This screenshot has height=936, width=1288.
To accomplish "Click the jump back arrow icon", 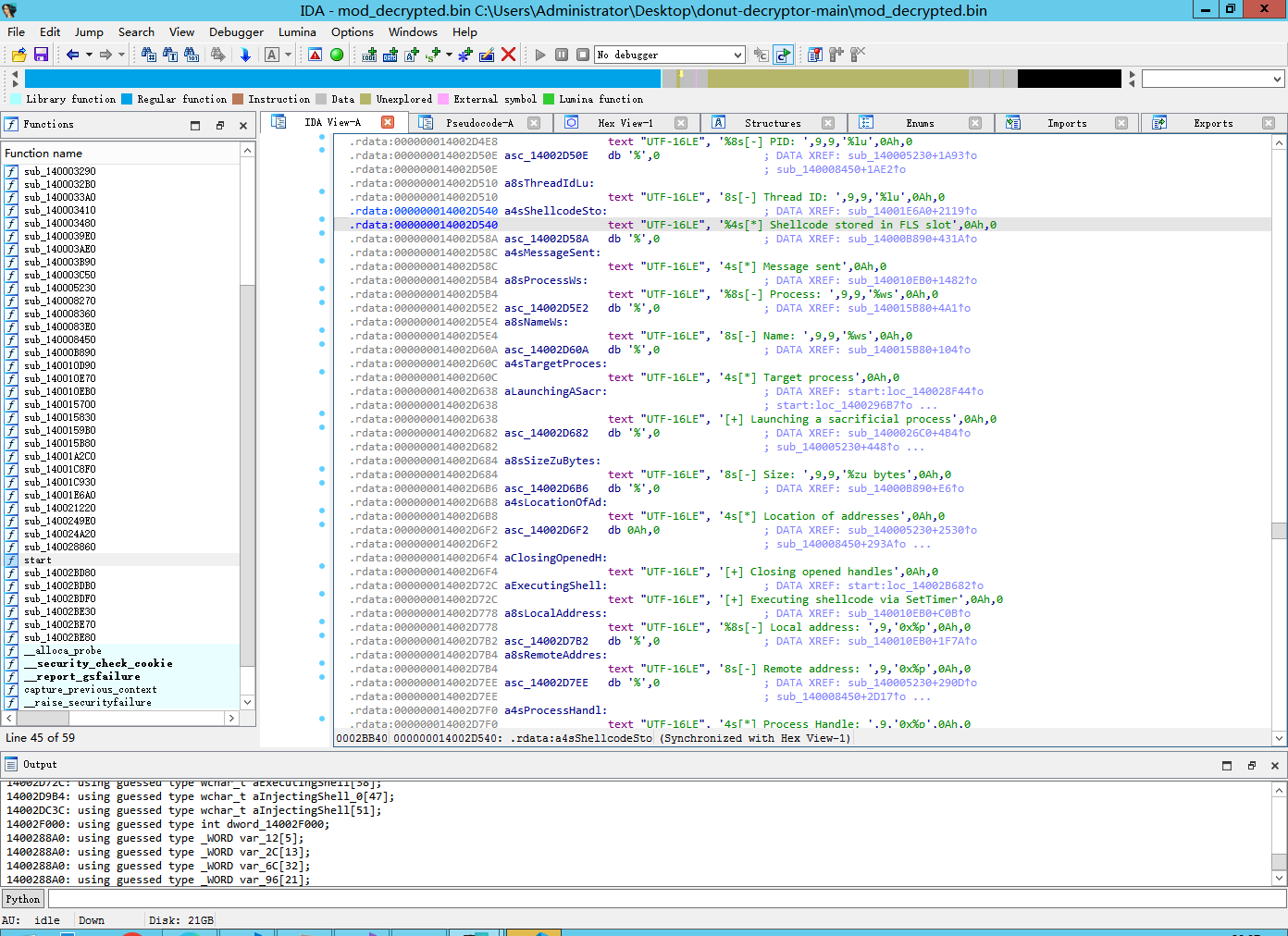I will (72, 55).
